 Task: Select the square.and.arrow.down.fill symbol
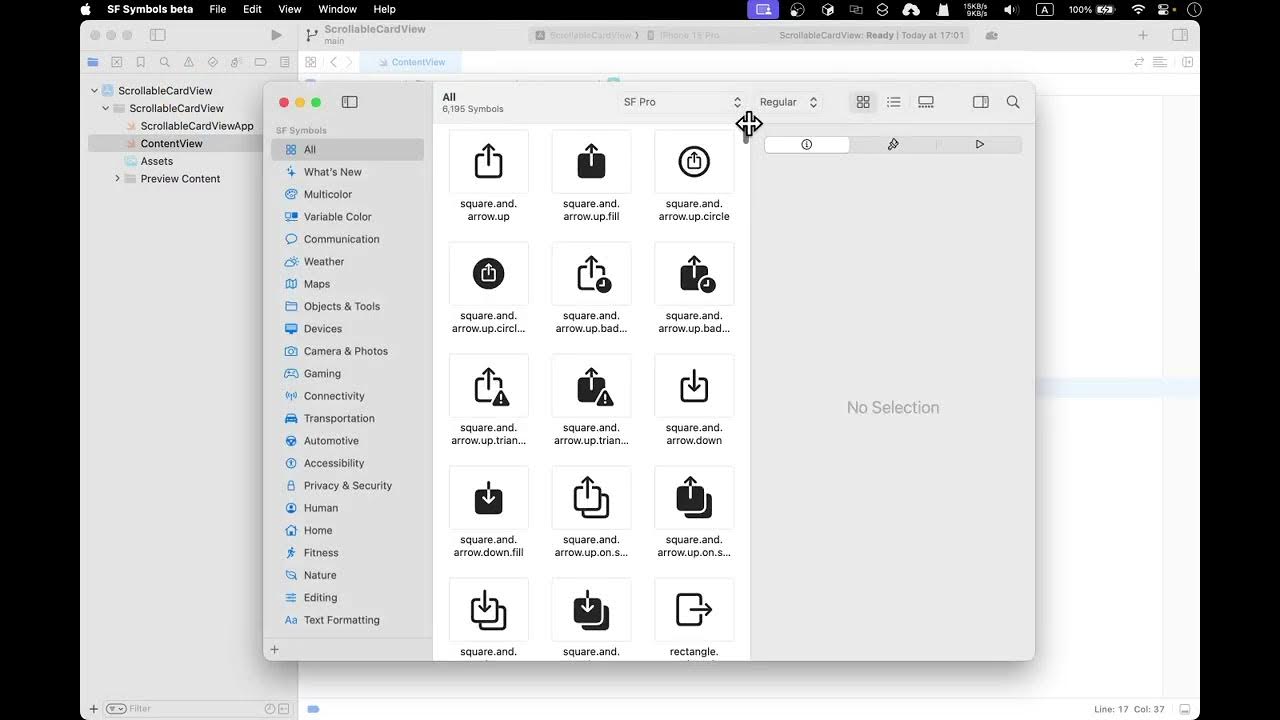click(489, 498)
